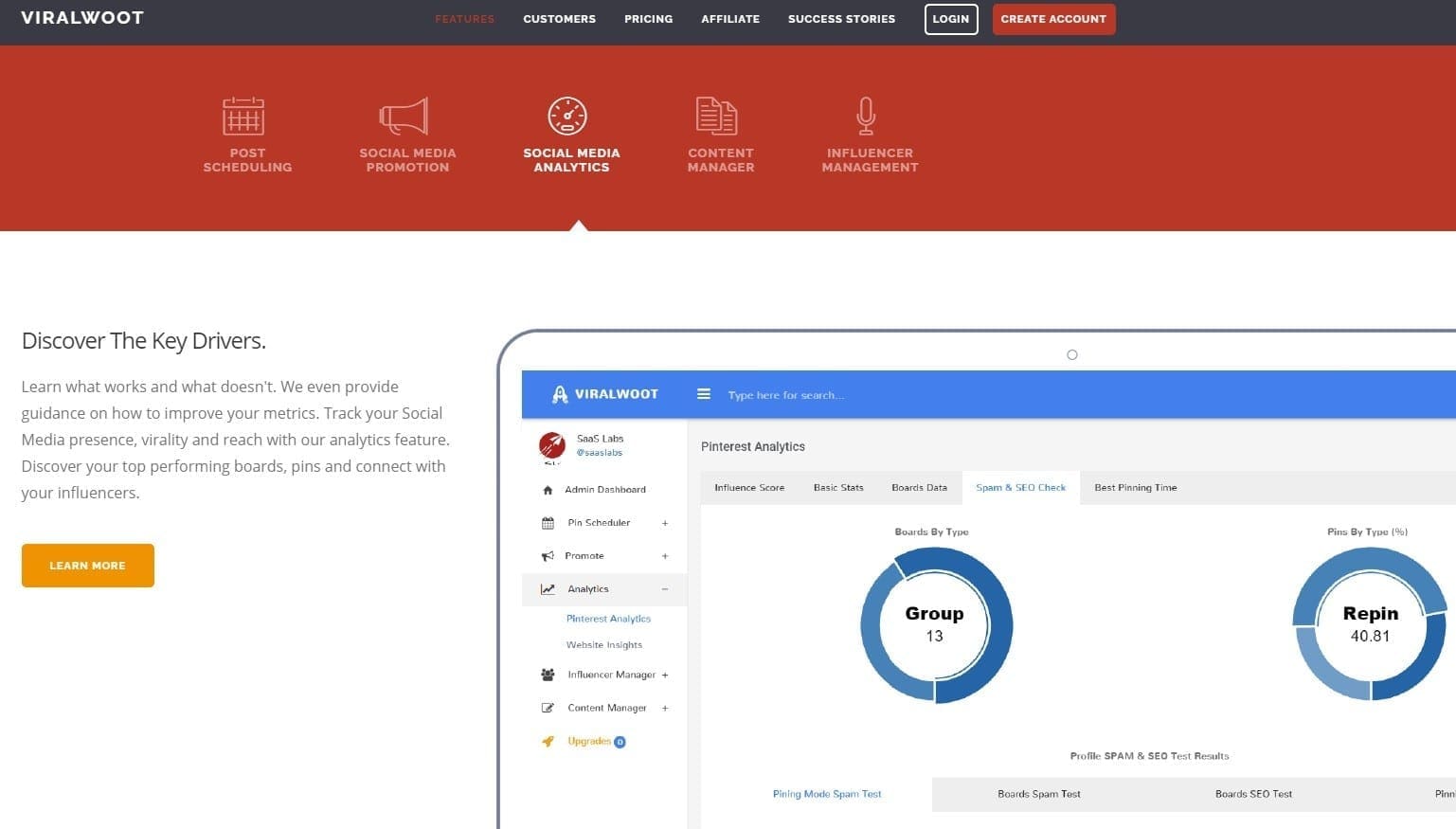Click the Influencer Manager people icon
This screenshot has width=1456, height=829.
click(548, 675)
